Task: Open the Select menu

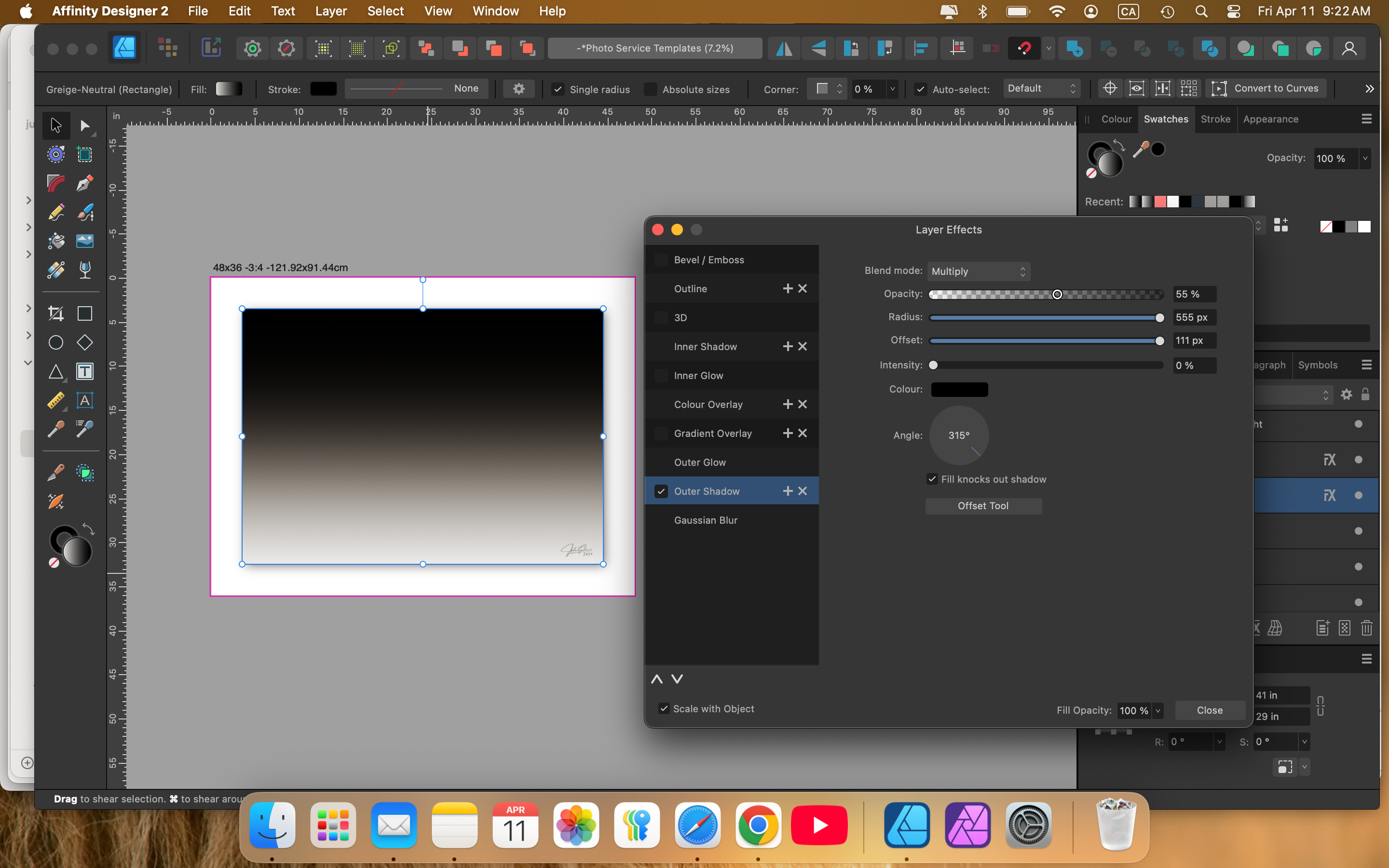Action: click(x=385, y=11)
